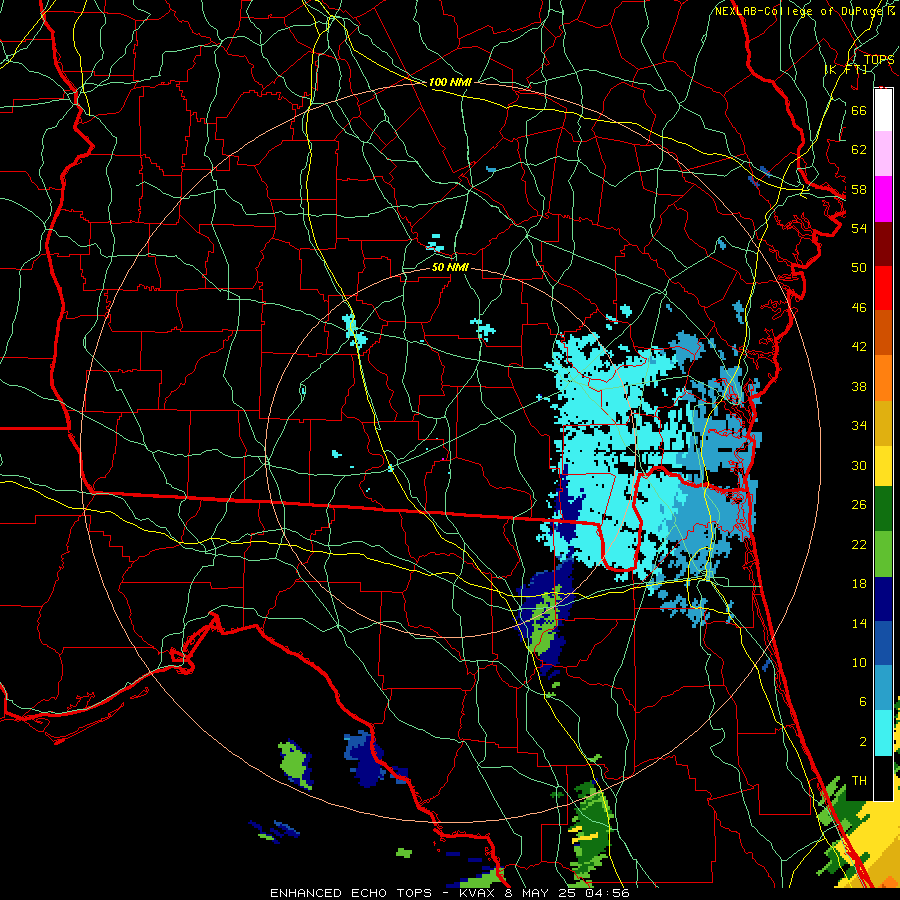
Task: Click the black TH legend swatch
Action: pos(883,778)
